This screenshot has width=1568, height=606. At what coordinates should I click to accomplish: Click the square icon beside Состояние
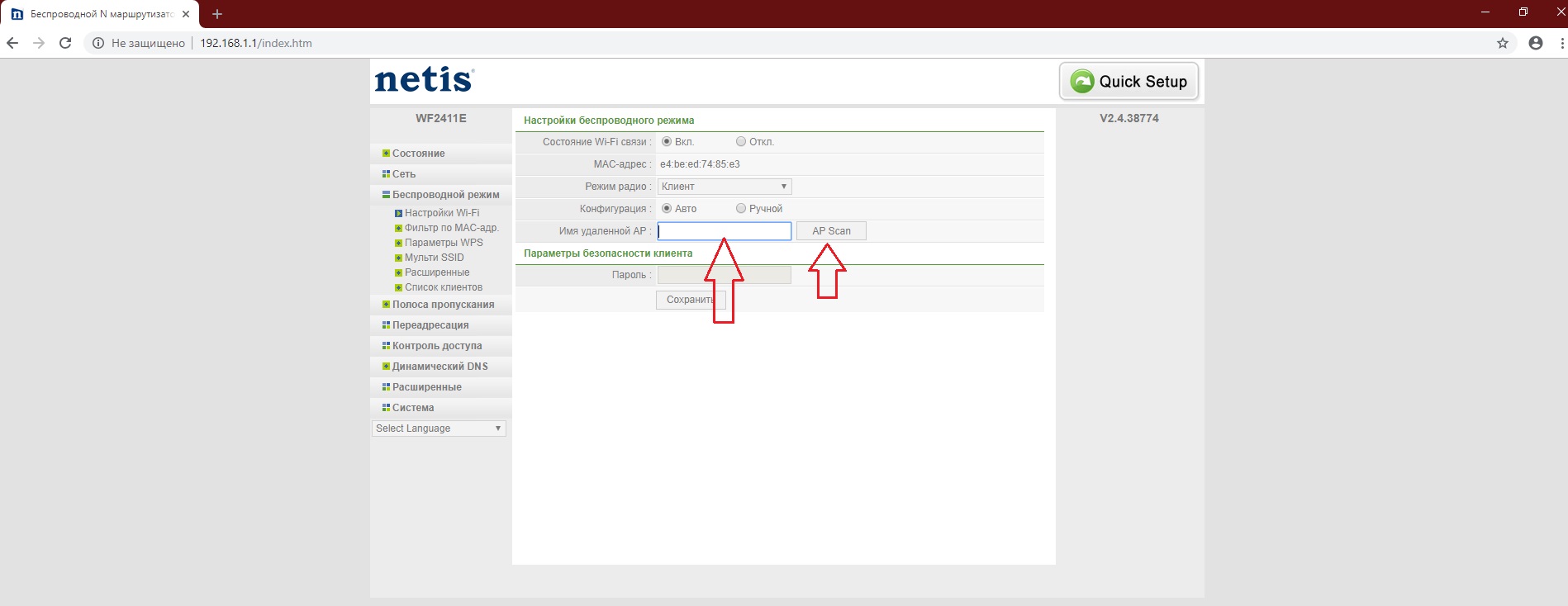pyautogui.click(x=386, y=154)
